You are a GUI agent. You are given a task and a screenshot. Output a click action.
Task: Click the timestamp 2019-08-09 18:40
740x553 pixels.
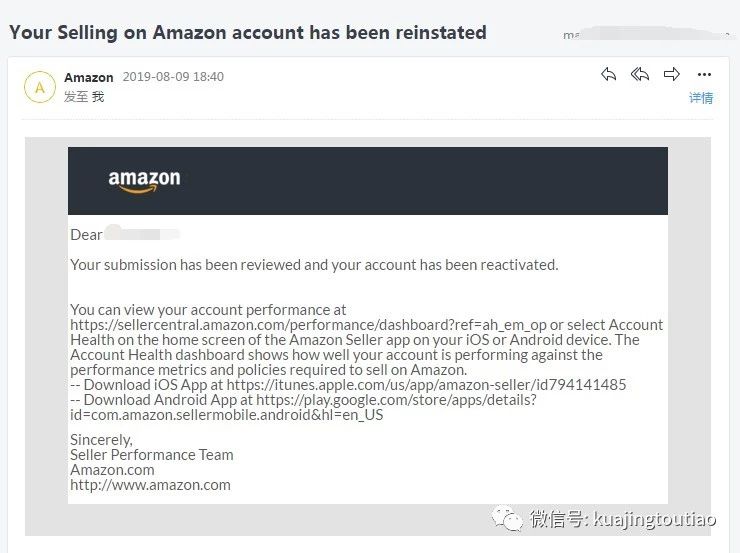tap(173, 77)
